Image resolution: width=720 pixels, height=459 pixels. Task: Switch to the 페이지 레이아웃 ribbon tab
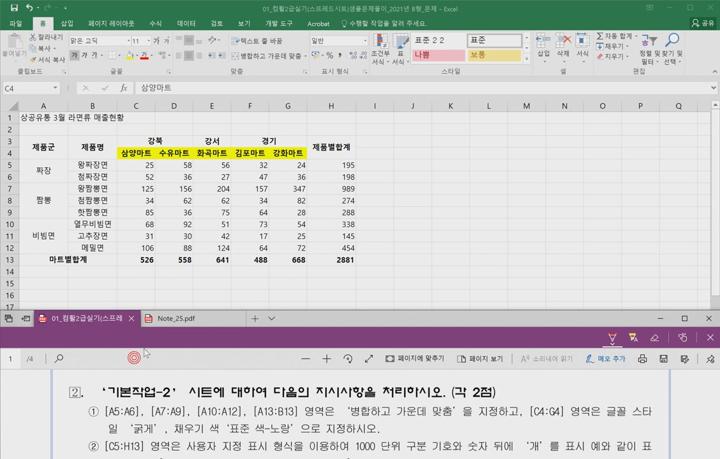pyautogui.click(x=111, y=23)
